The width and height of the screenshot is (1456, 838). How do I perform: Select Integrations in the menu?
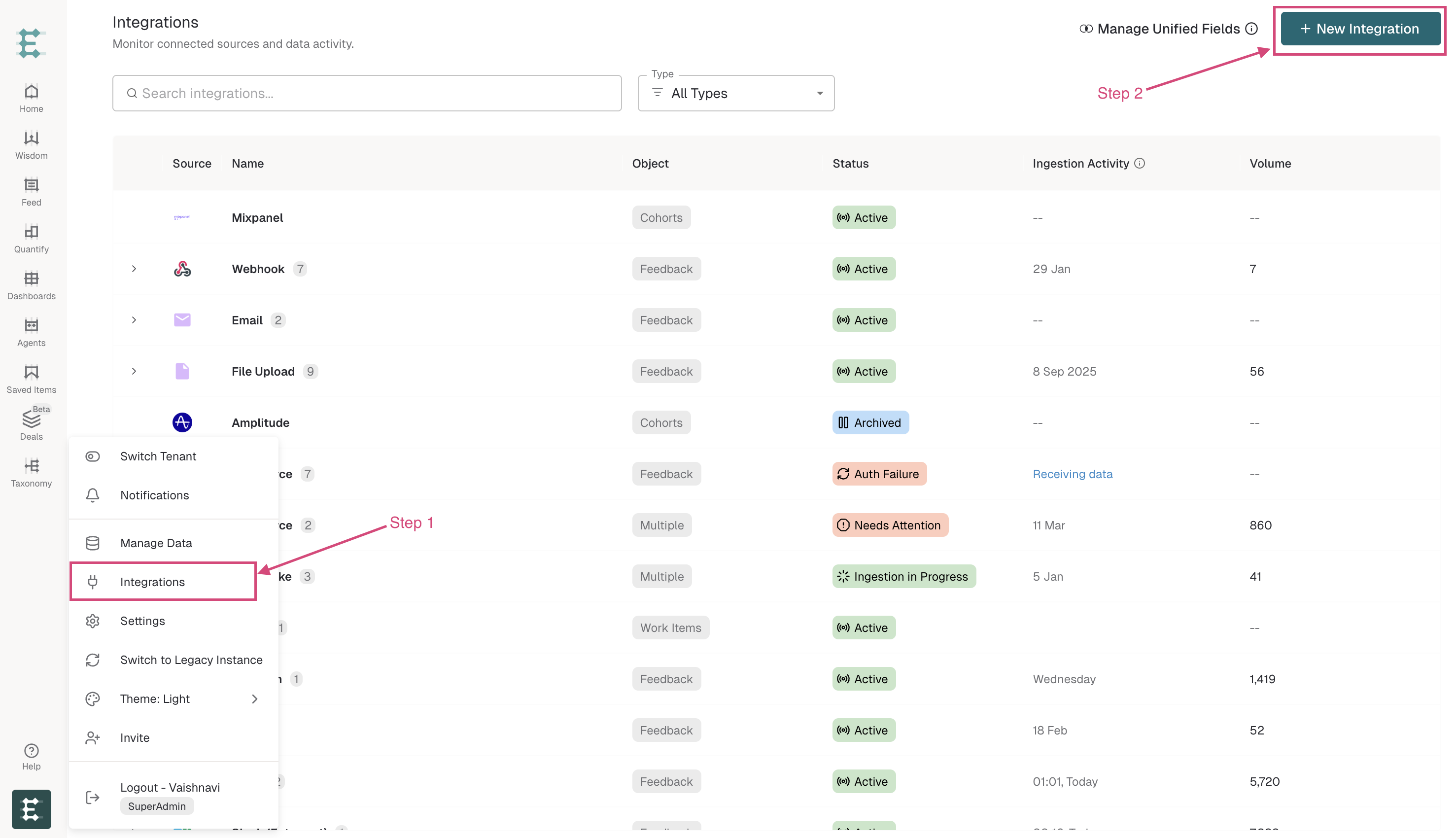pos(163,582)
